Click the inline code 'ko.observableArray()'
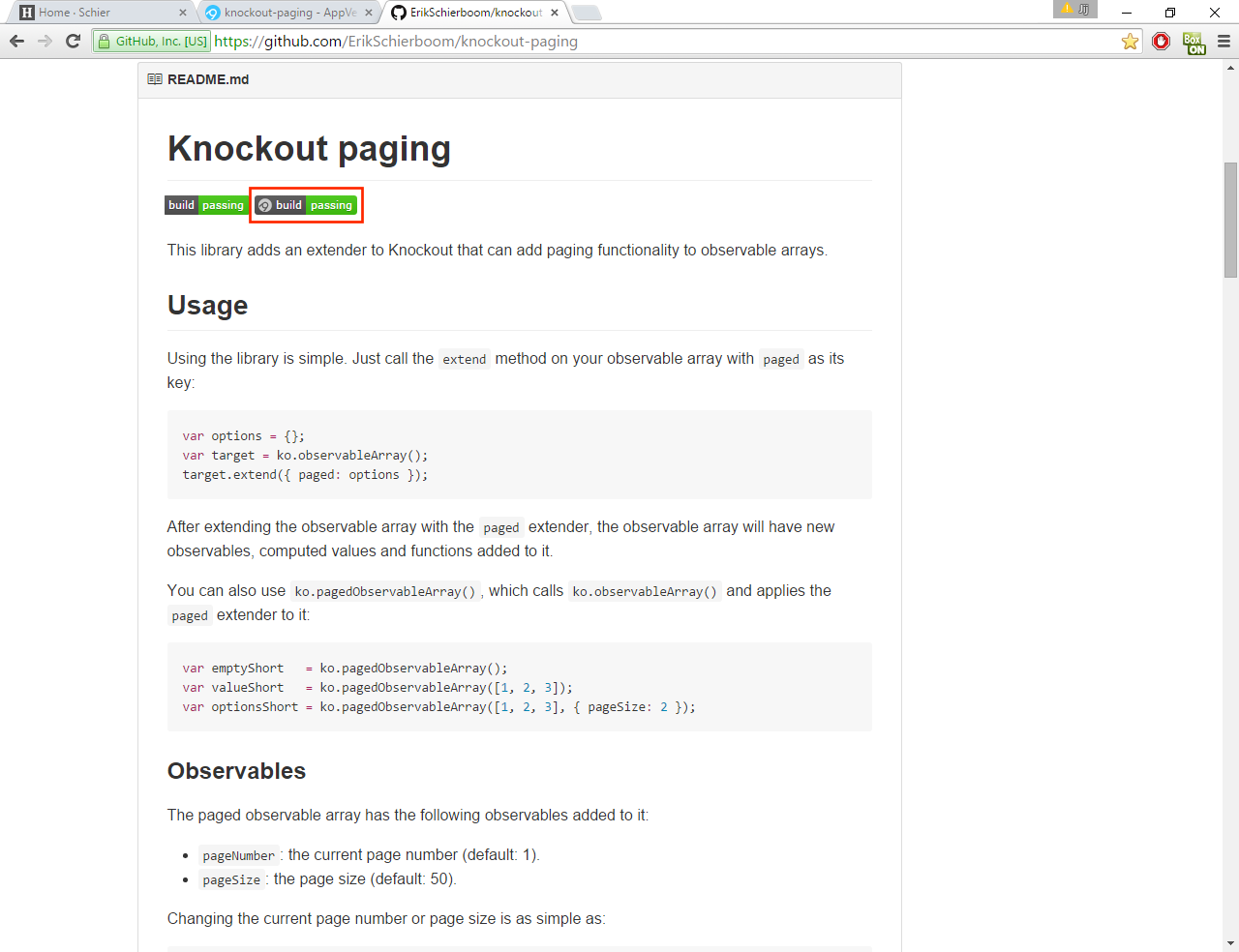1239x952 pixels. (645, 591)
